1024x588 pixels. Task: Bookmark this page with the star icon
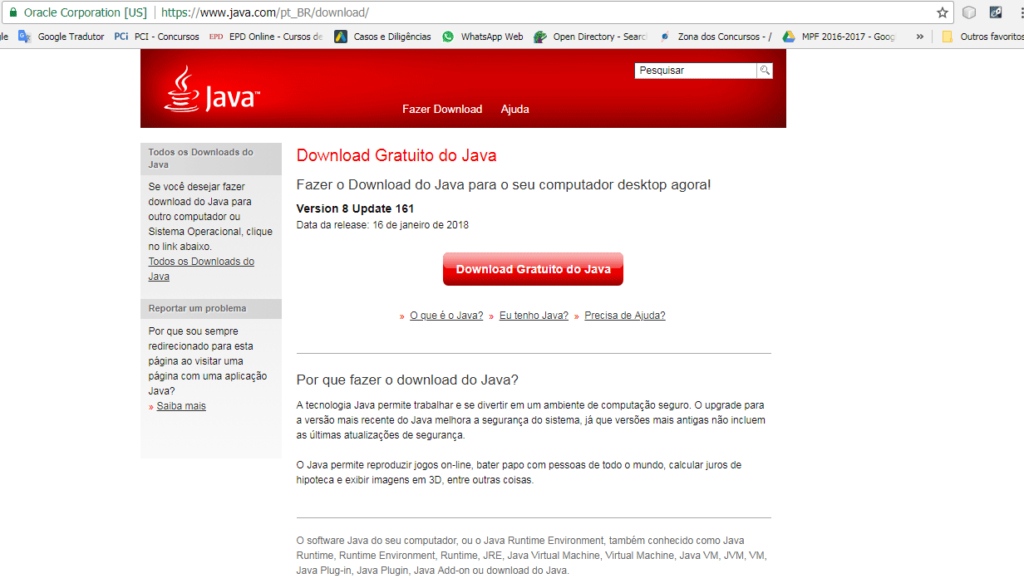point(942,12)
